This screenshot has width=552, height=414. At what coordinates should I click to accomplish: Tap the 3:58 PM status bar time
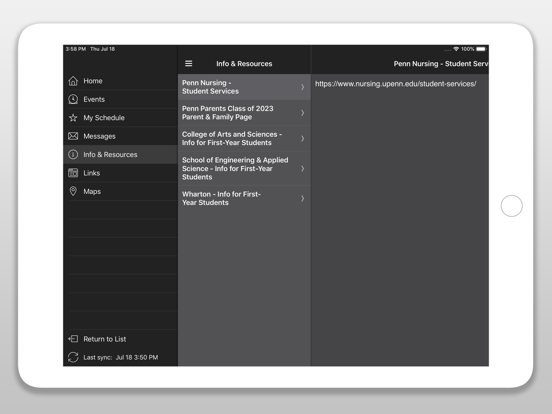tap(76, 49)
